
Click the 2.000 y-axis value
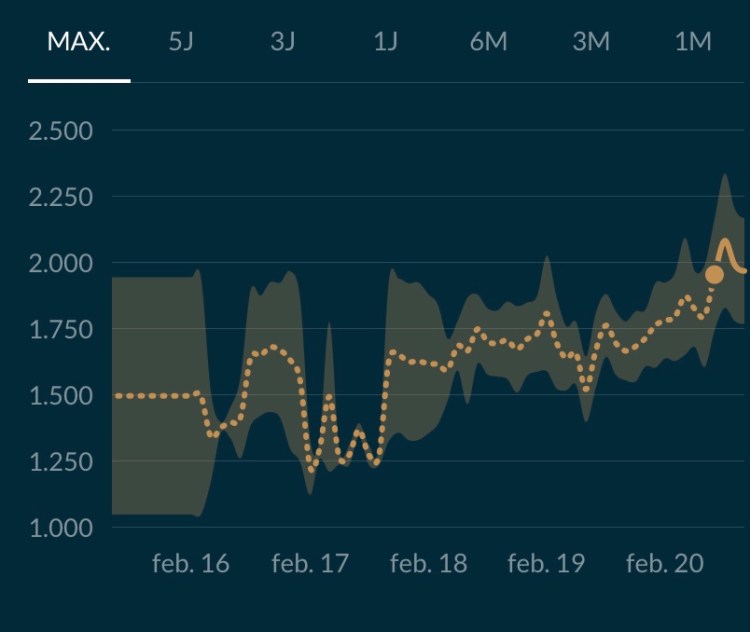[62, 263]
